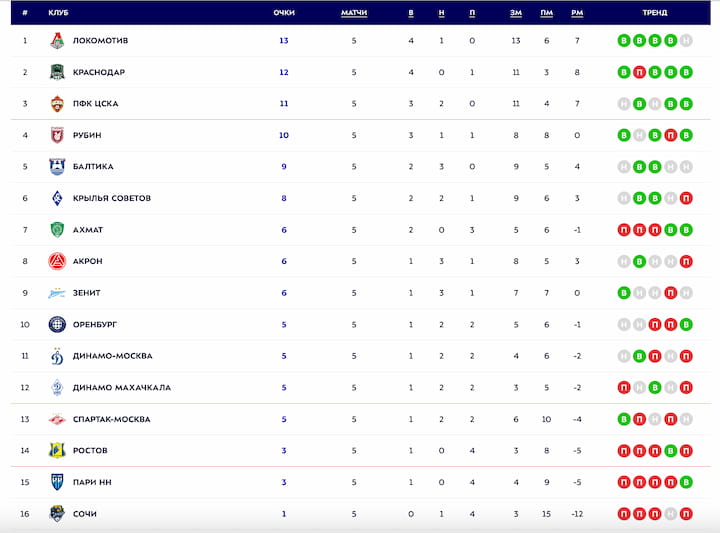Sort by the РМ goal difference header
The width and height of the screenshot is (720, 533).
pos(577,13)
